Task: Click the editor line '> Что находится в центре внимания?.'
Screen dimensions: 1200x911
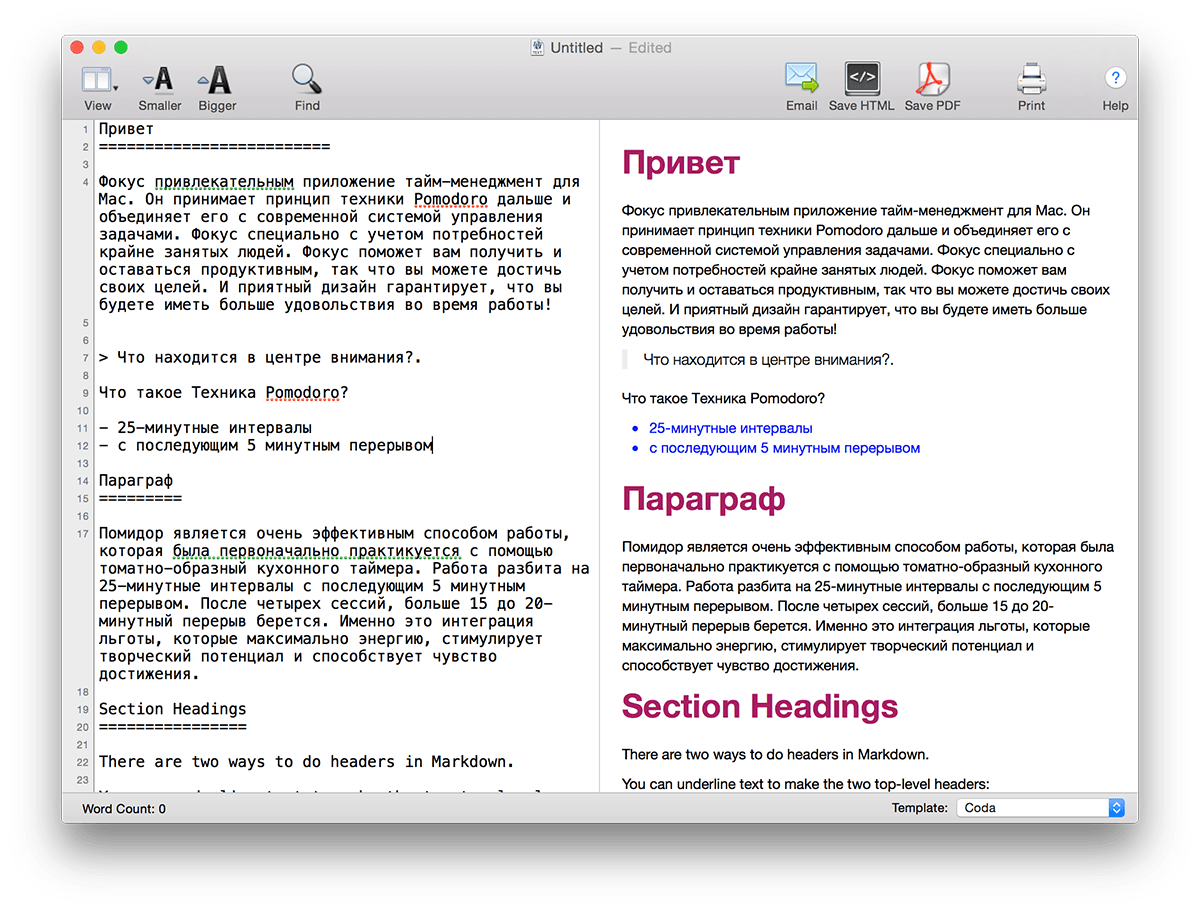Action: click(x=260, y=357)
